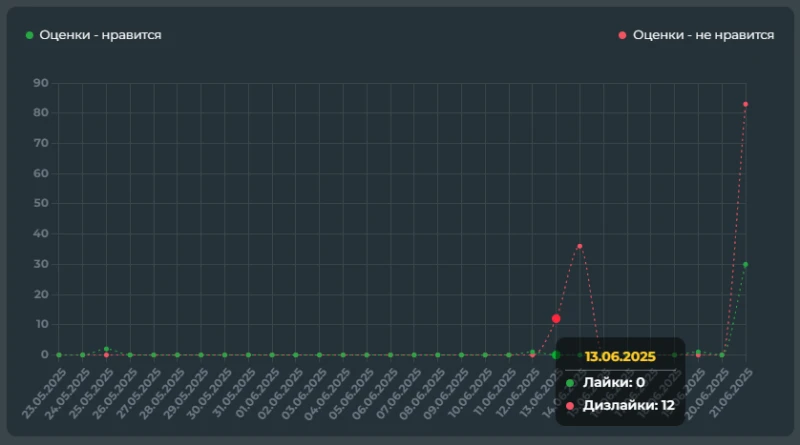Click the red dislike point at 36

coord(580,246)
